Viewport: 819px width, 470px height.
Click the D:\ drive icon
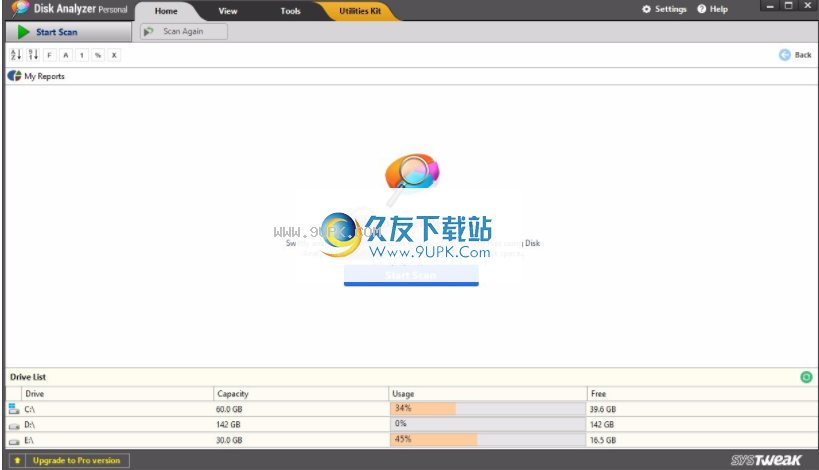pos(14,426)
